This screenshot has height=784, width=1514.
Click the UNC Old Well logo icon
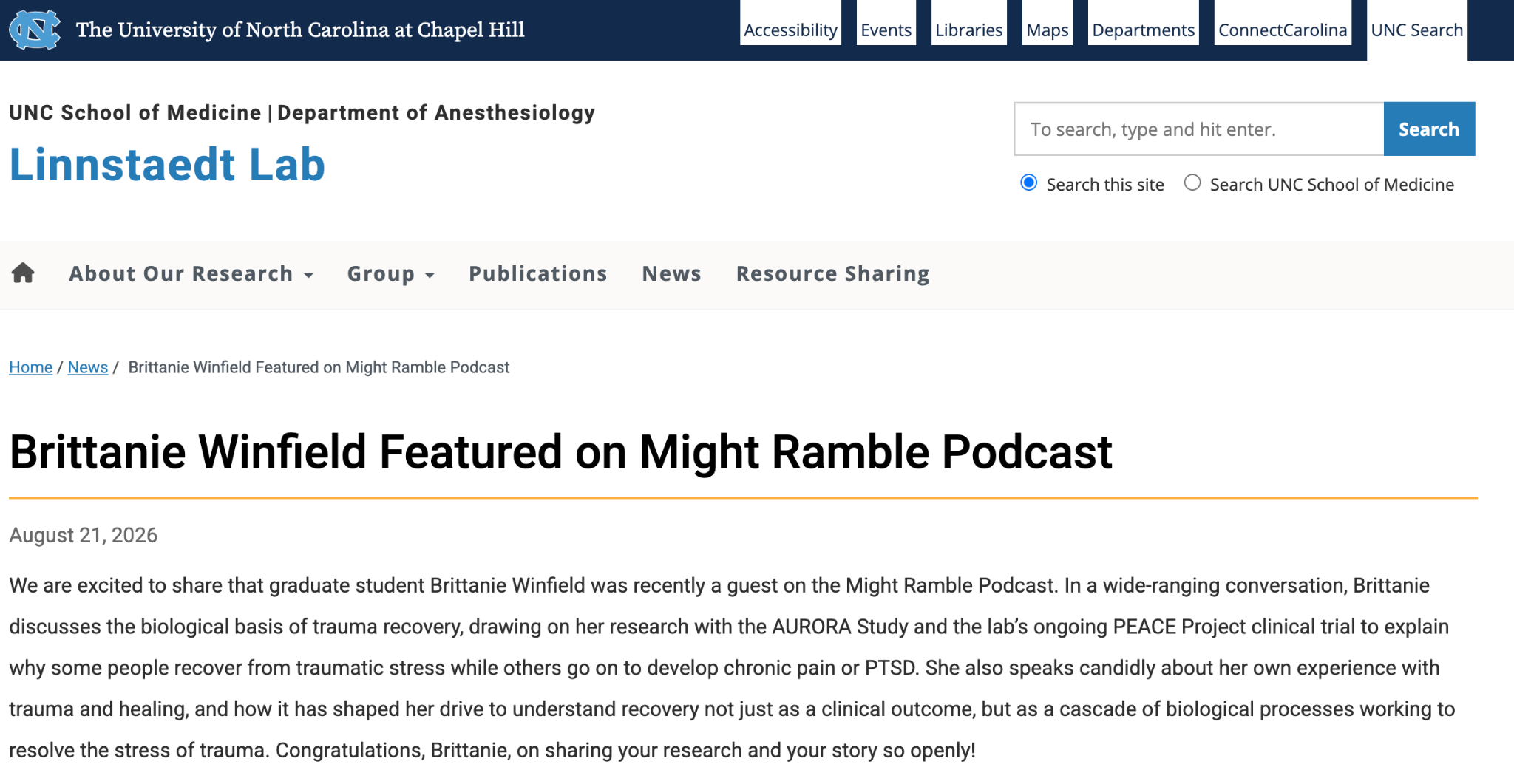[x=35, y=30]
